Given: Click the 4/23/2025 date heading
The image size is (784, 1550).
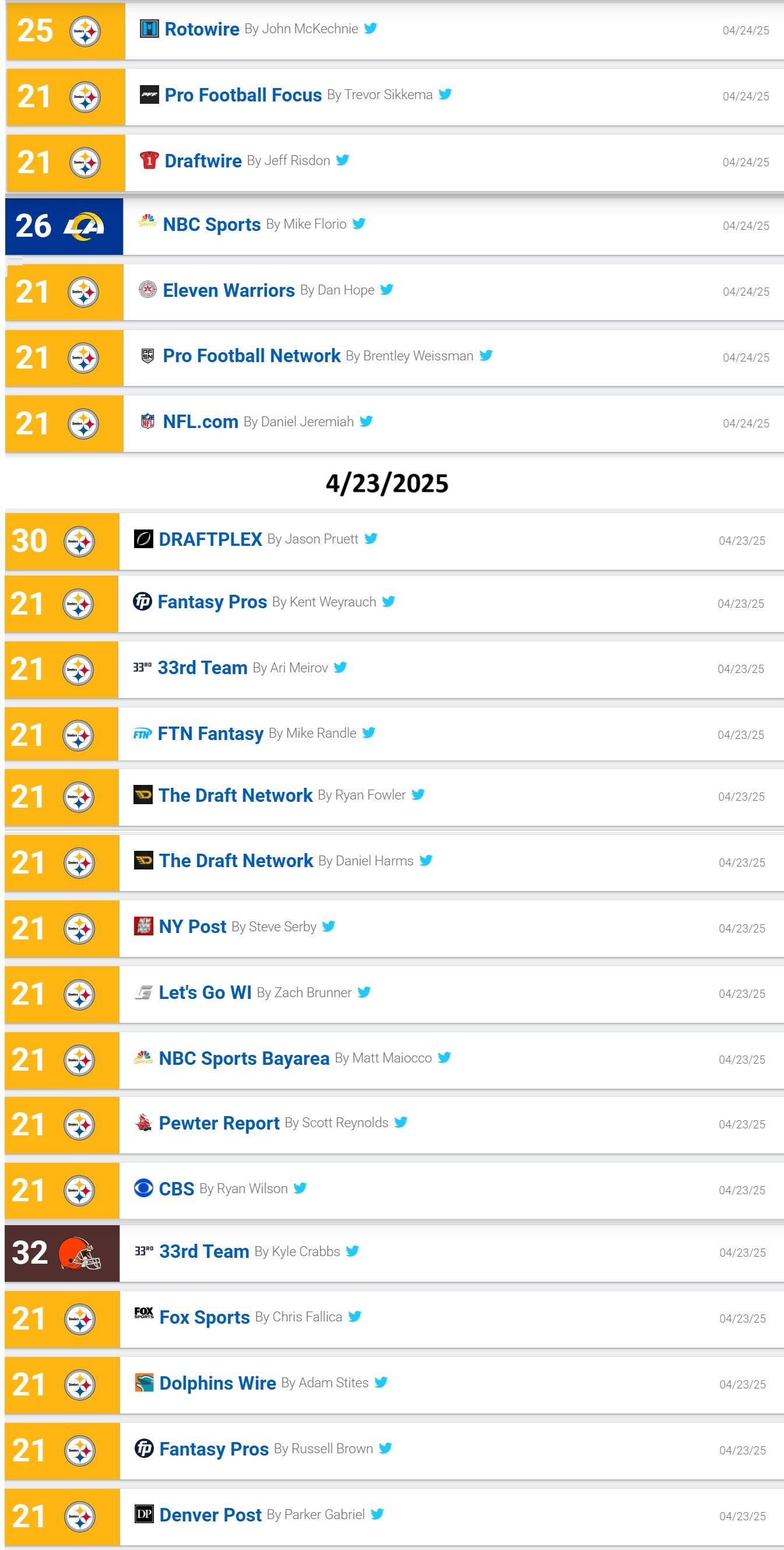Looking at the screenshot, I should [387, 484].
